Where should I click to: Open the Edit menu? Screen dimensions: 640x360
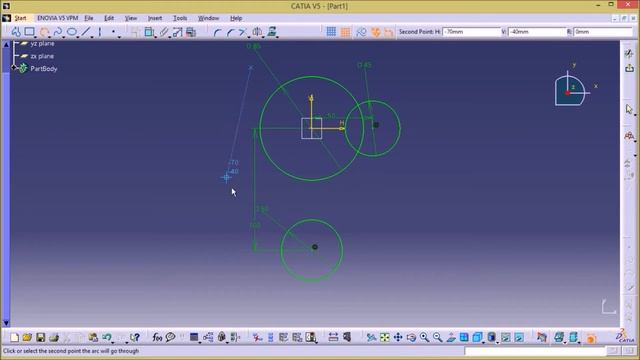(109, 18)
